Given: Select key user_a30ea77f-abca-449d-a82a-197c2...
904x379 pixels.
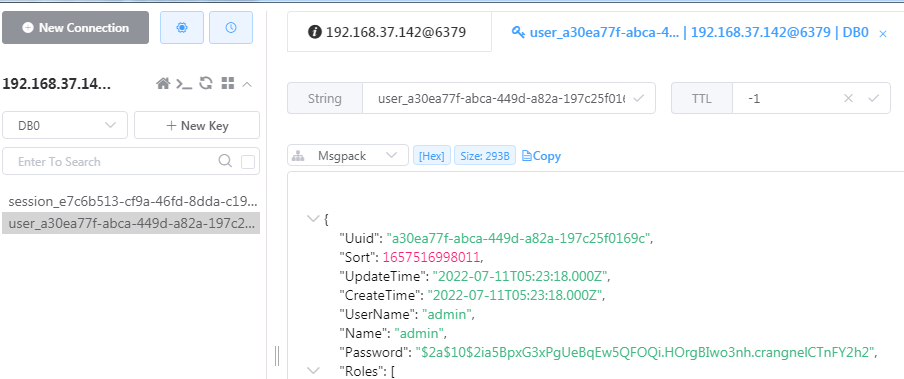Looking at the screenshot, I should tap(131, 223).
